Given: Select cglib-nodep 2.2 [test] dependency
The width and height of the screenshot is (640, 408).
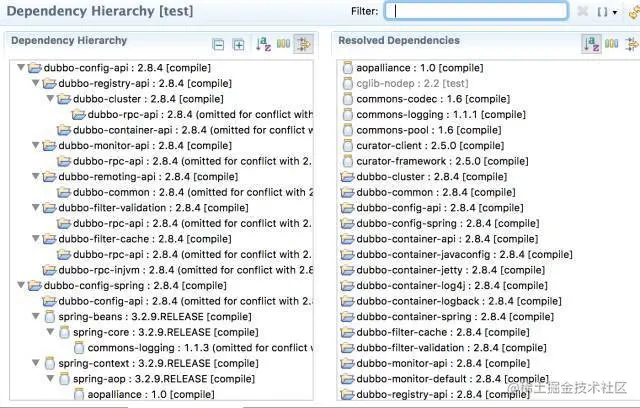Looking at the screenshot, I should (x=405, y=83).
